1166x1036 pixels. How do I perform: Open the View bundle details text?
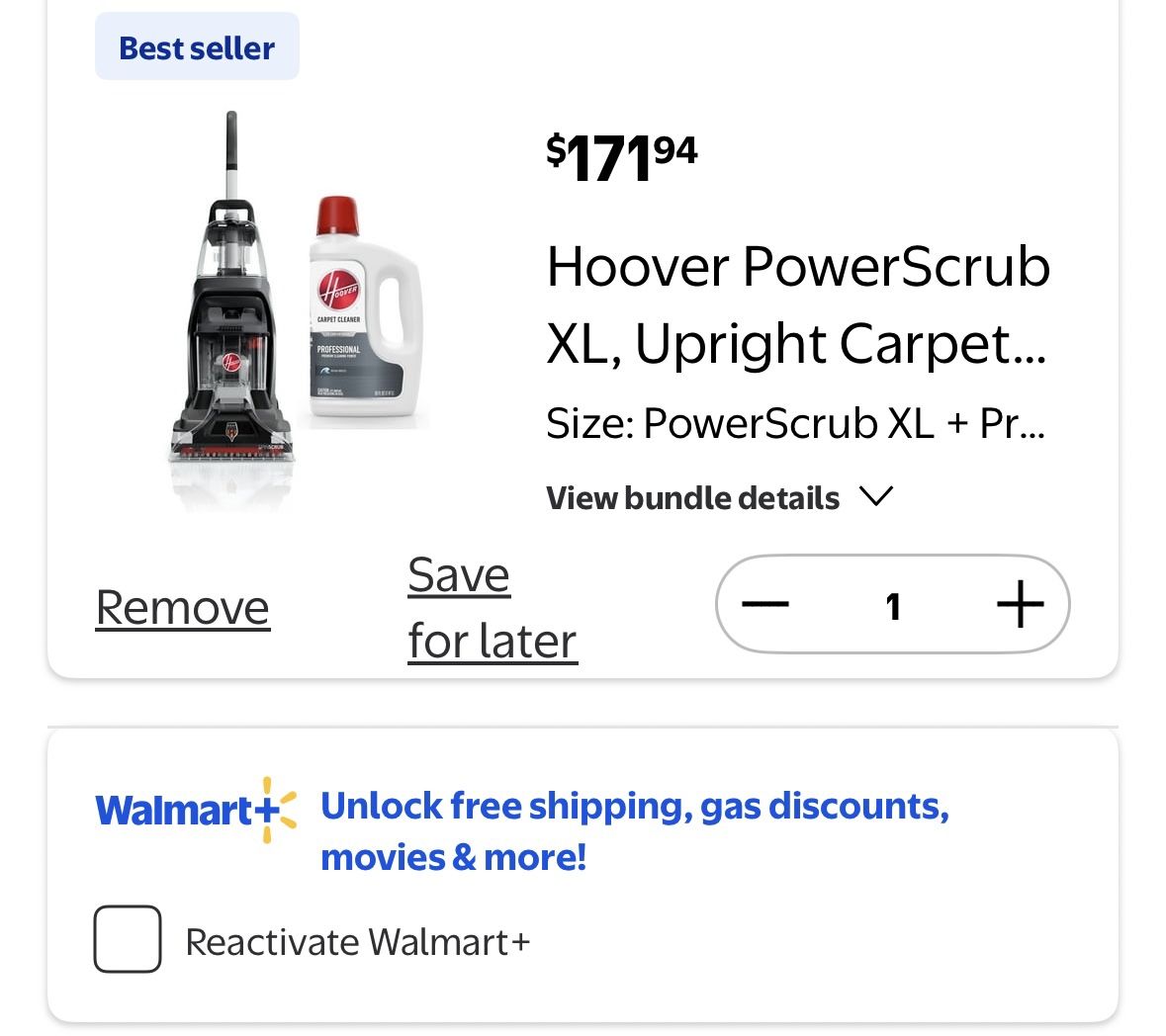(x=692, y=497)
